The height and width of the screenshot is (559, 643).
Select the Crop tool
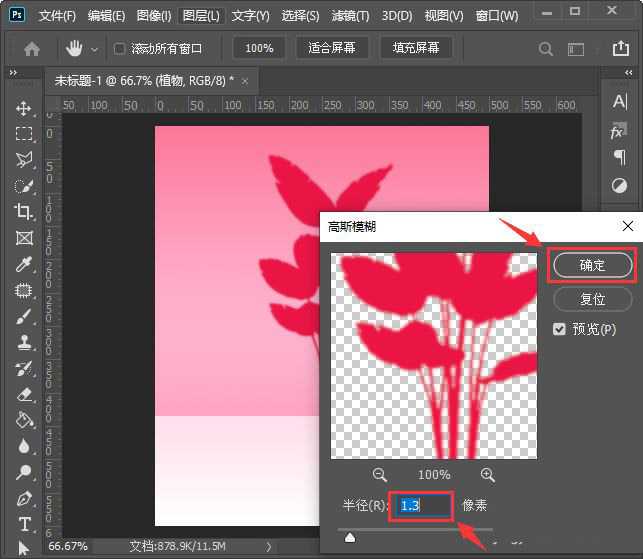[23, 212]
